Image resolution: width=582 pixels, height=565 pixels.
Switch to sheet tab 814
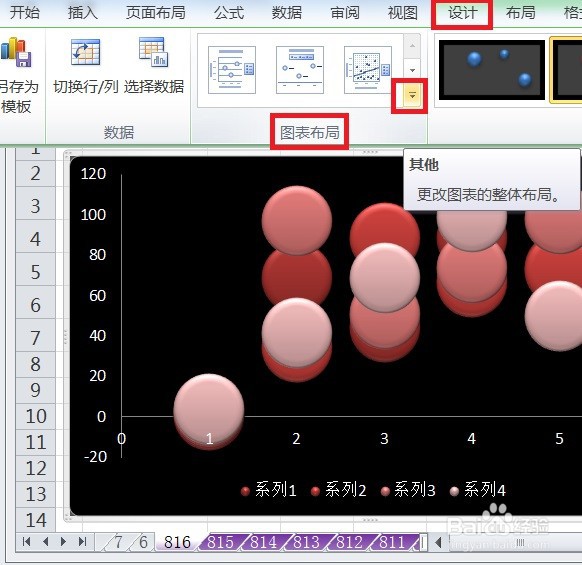click(x=264, y=542)
